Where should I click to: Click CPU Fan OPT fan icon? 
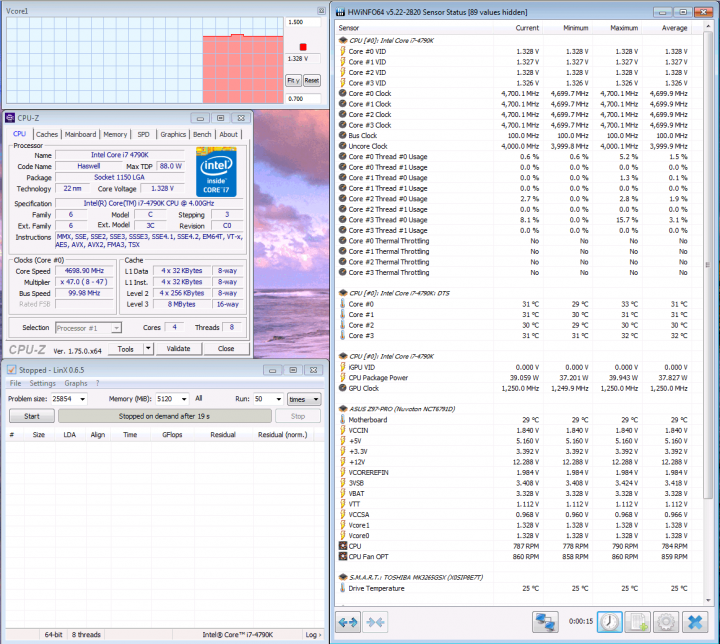click(343, 556)
